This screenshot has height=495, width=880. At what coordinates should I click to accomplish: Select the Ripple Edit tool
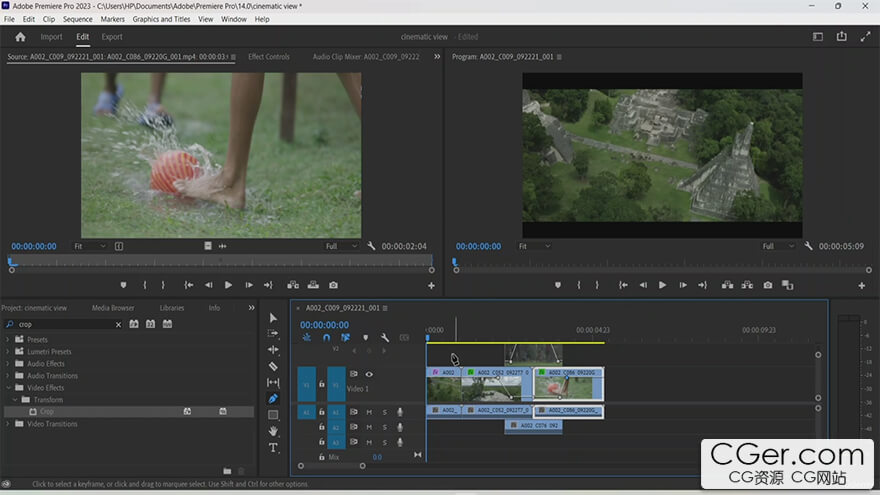(273, 350)
